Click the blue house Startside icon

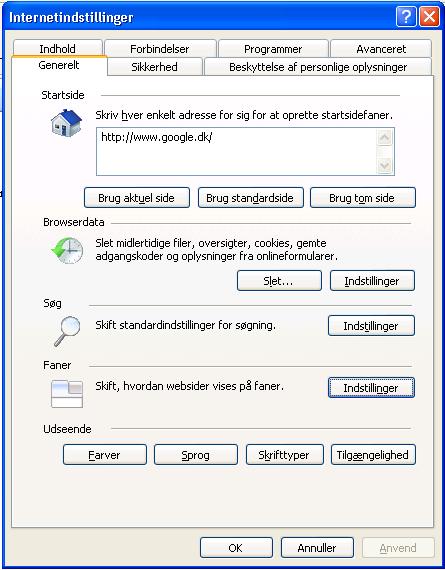tap(66, 123)
